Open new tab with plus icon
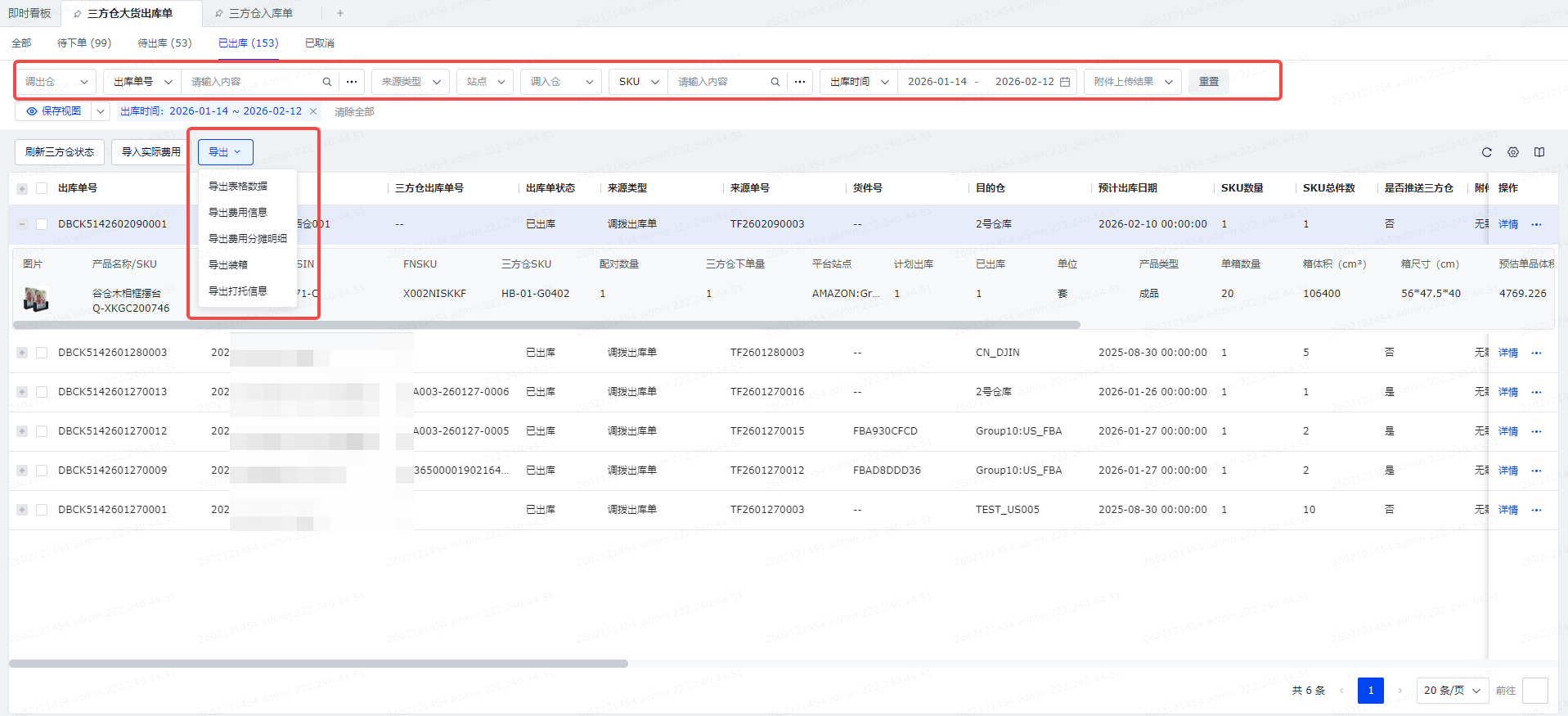Image resolution: width=1568 pixels, height=716 pixels. pyautogui.click(x=340, y=13)
